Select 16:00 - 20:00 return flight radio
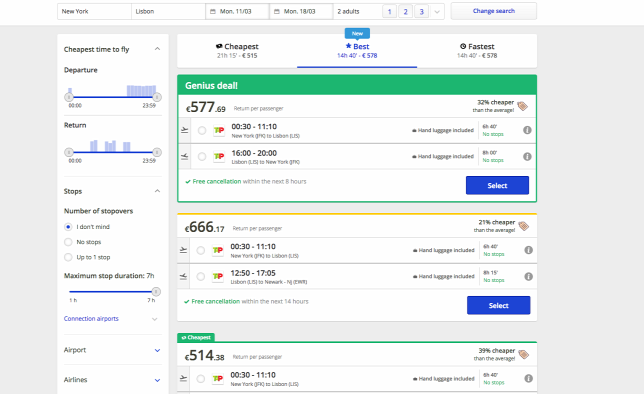Viewport: 644px width, 394px height. [x=202, y=157]
